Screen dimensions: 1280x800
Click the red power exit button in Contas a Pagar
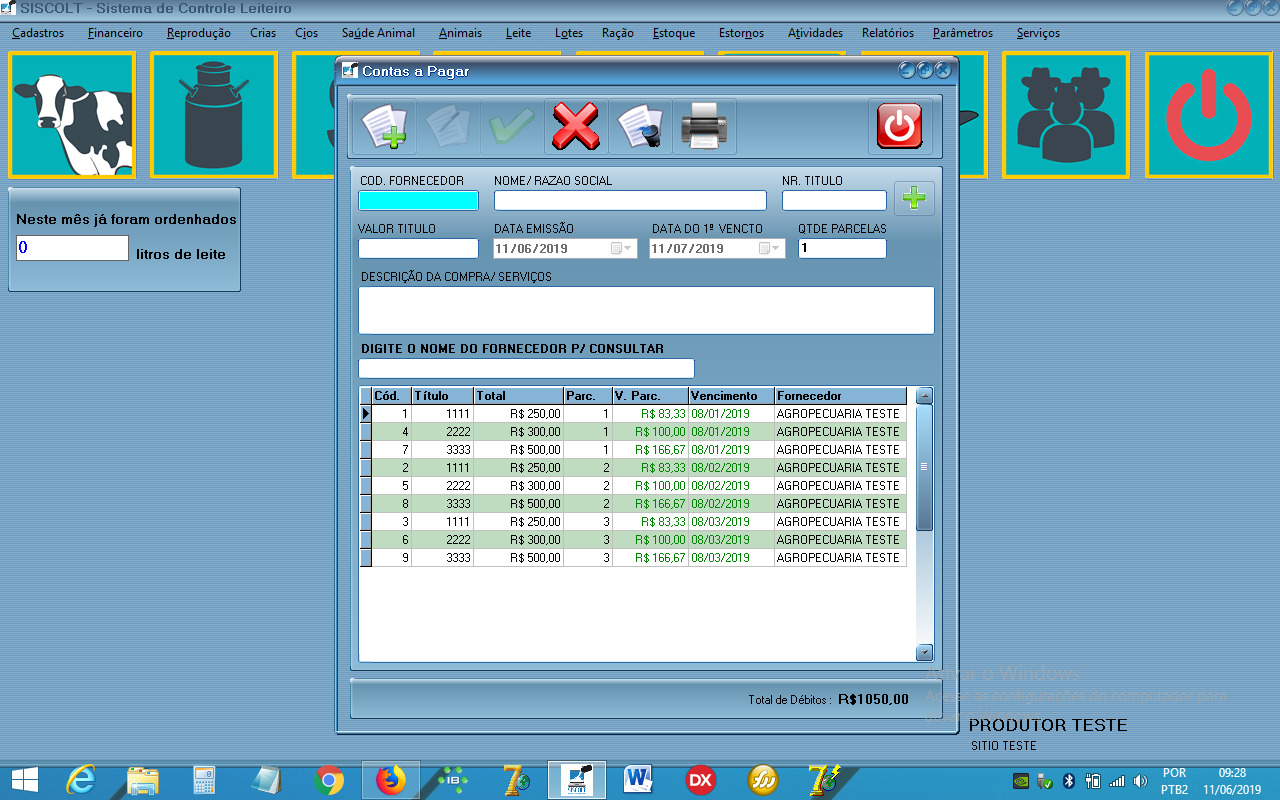pyautogui.click(x=899, y=127)
